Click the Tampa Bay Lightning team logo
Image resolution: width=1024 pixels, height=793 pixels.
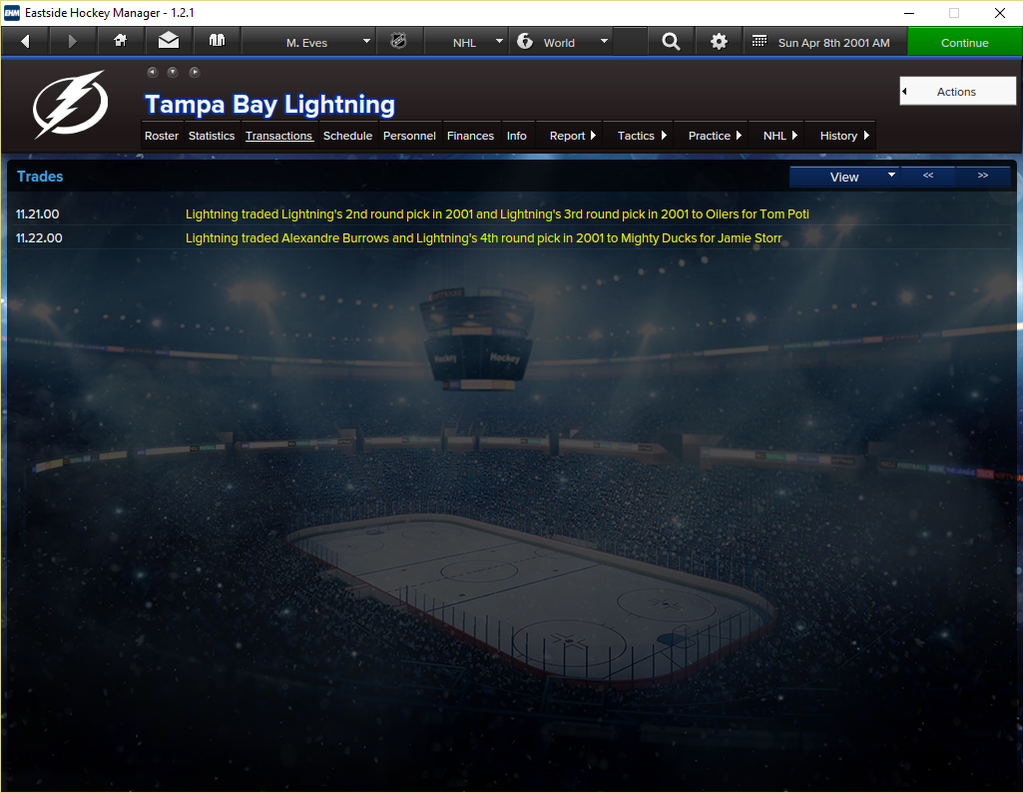click(x=71, y=105)
